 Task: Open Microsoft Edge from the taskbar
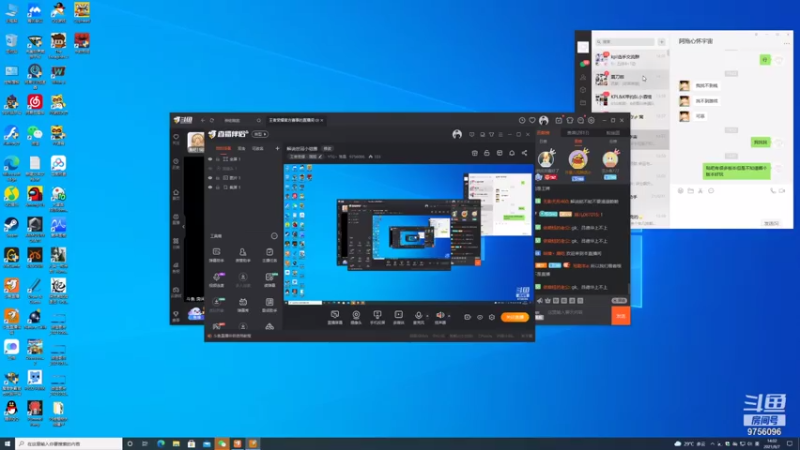click(x=161, y=444)
